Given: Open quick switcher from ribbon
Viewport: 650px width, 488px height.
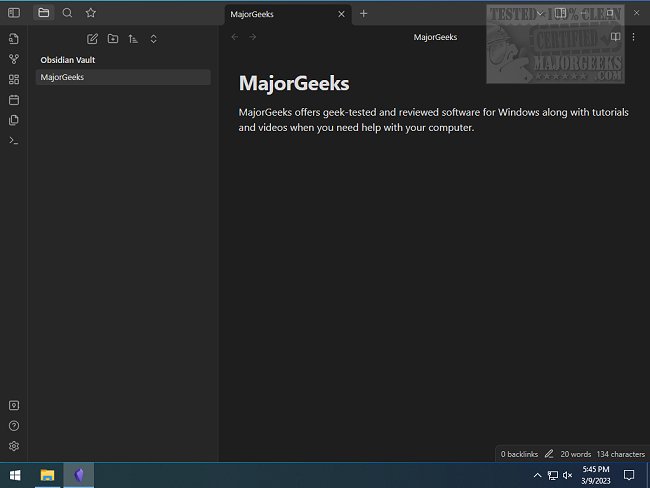Looking at the screenshot, I should click(x=14, y=39).
